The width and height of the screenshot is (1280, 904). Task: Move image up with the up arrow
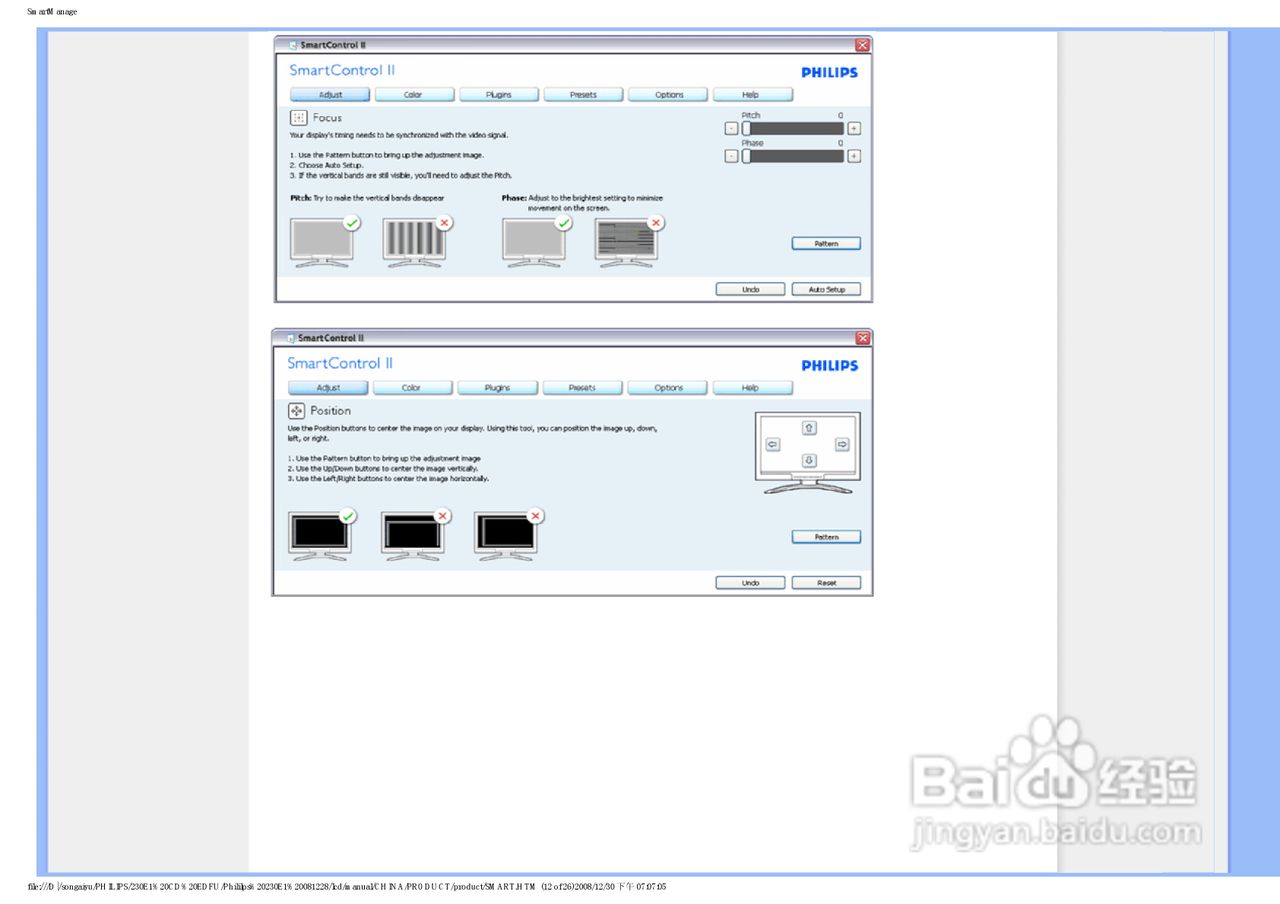point(808,428)
